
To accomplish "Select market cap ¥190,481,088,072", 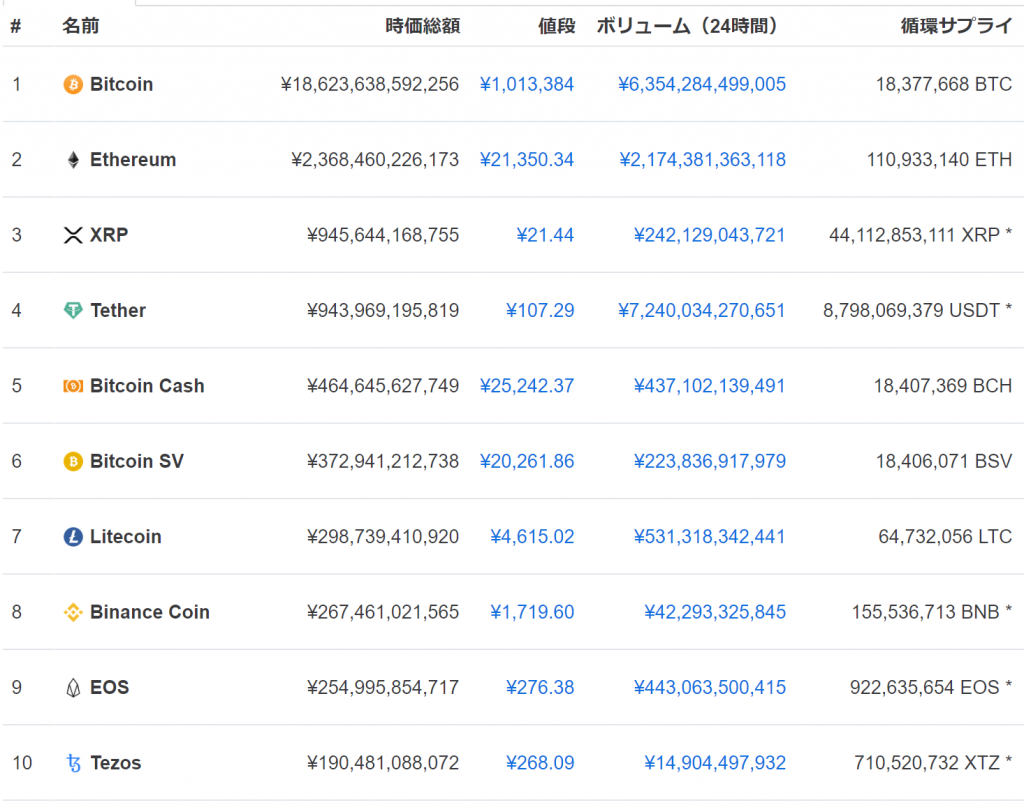I will 383,763.
